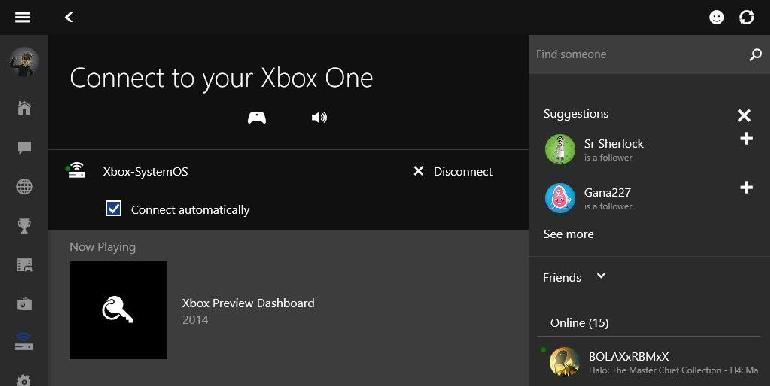
Task: Open Sr Sherlock's avatar
Action: coord(560,149)
